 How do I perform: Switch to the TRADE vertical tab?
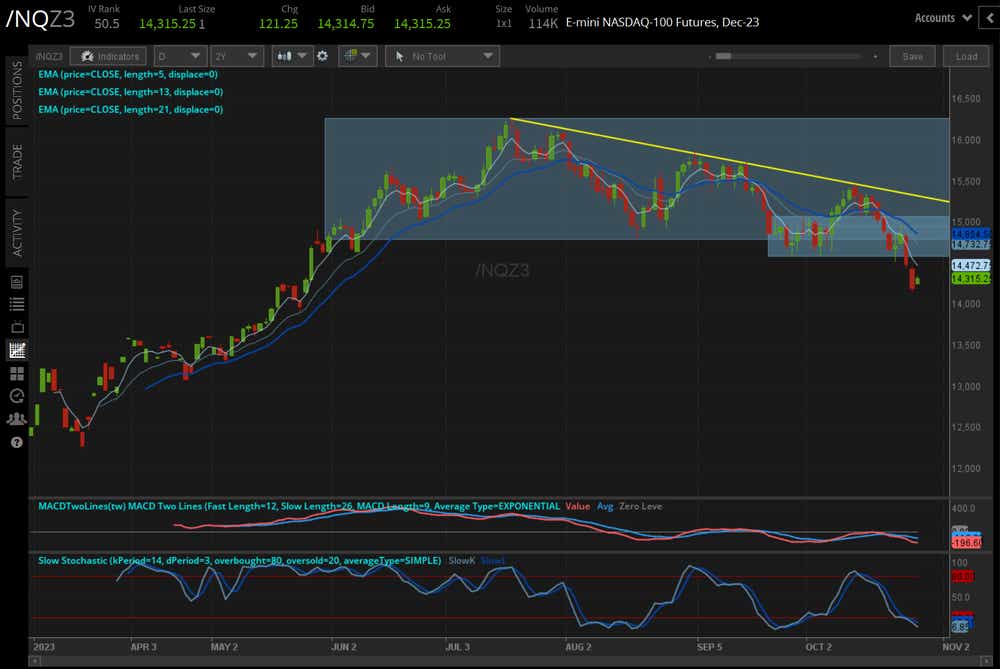tap(17, 162)
